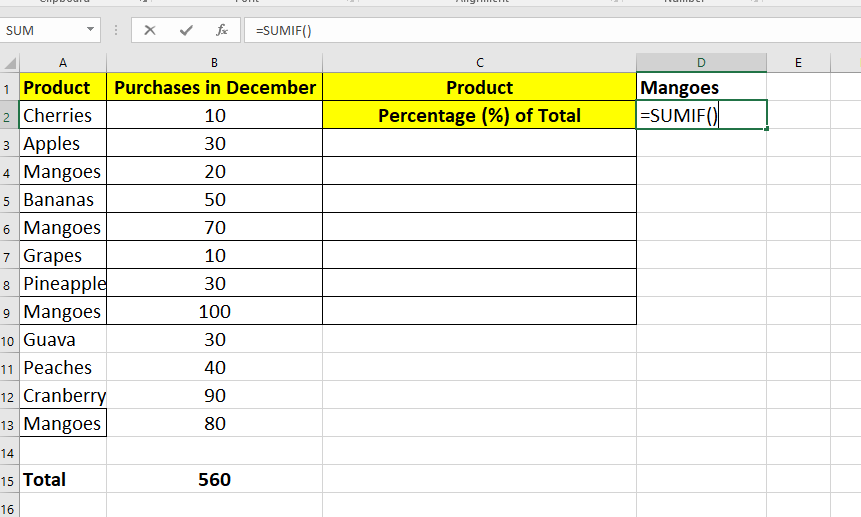This screenshot has width=861, height=517.
Task: Select column E header
Action: pos(798,63)
